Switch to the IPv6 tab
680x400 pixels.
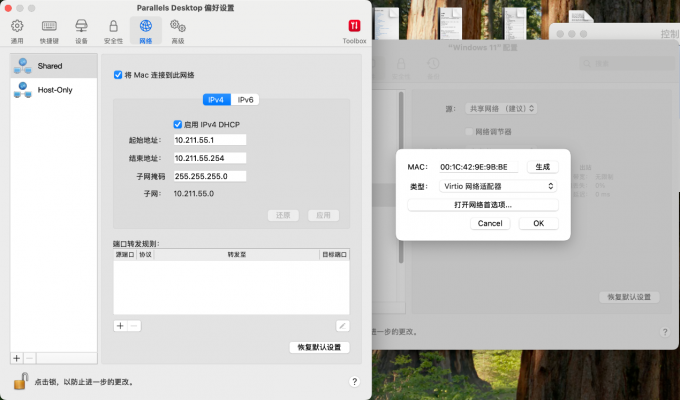click(245, 100)
